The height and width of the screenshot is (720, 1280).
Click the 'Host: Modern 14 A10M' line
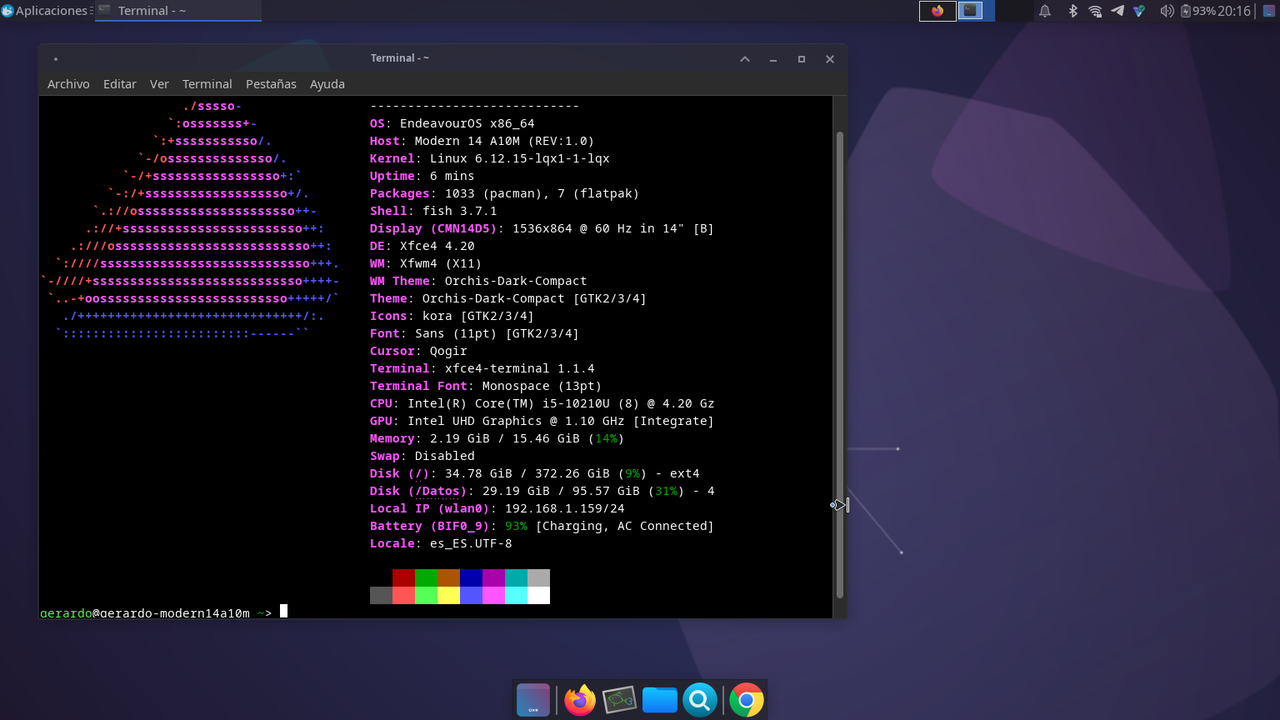(482, 141)
